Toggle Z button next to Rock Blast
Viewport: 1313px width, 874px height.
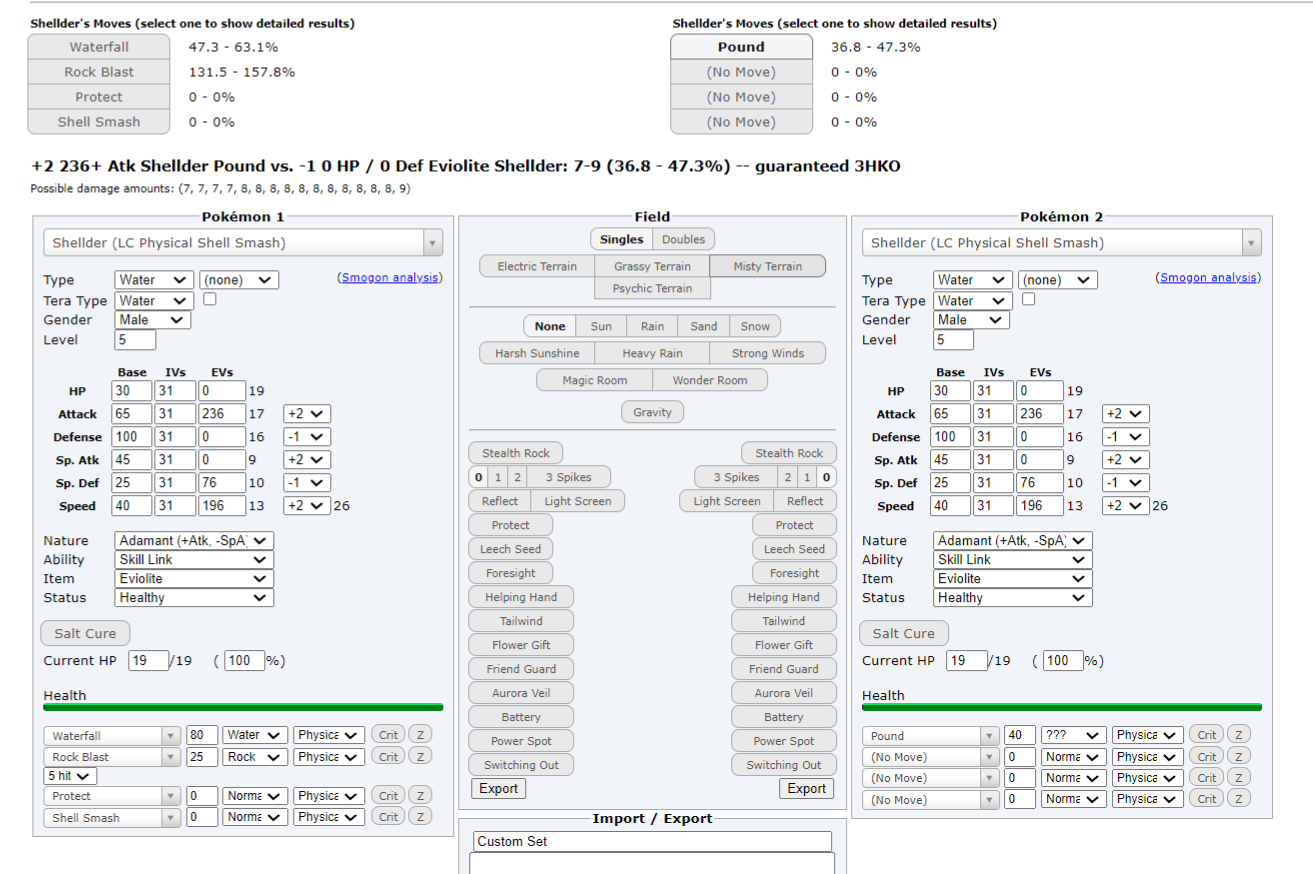pyautogui.click(x=421, y=757)
